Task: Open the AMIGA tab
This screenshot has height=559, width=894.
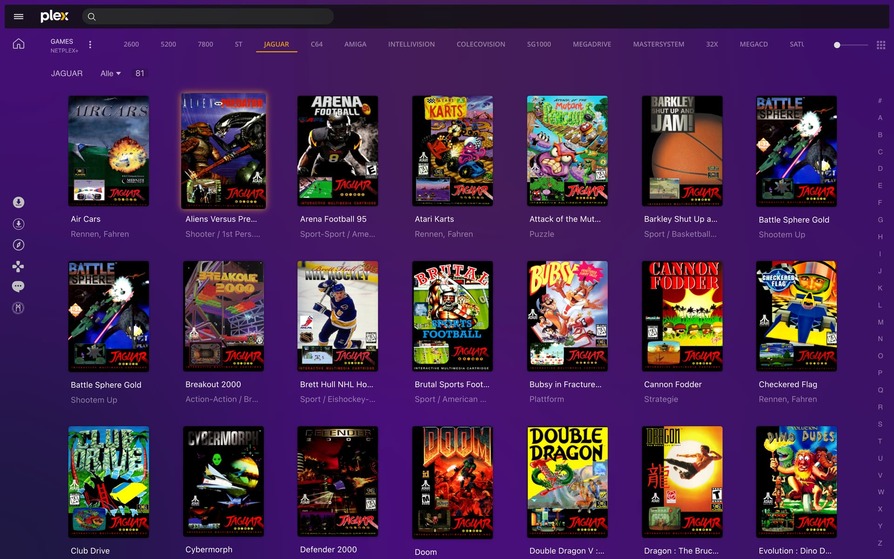Action: pyautogui.click(x=355, y=44)
